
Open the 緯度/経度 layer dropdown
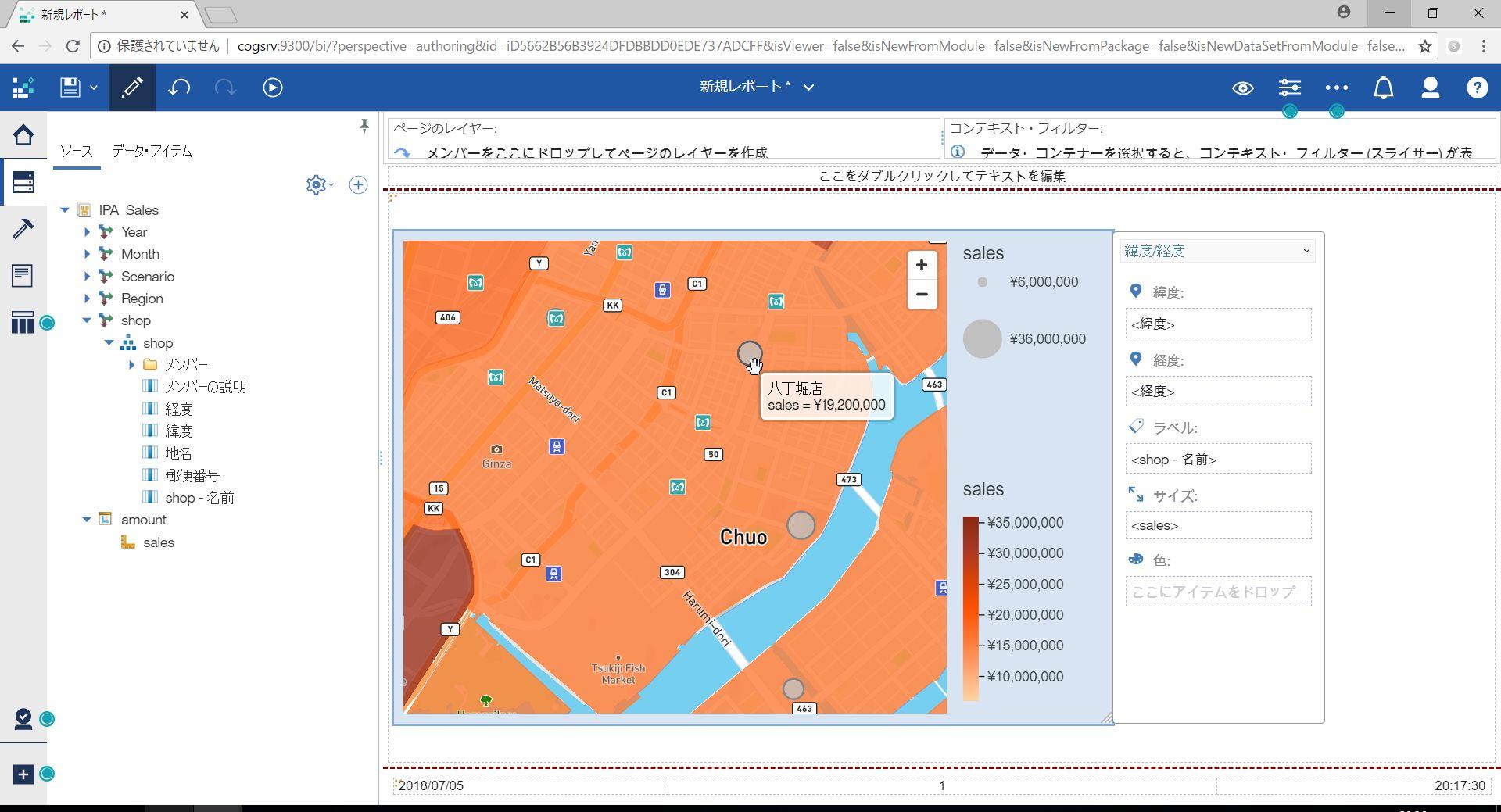tap(1217, 251)
